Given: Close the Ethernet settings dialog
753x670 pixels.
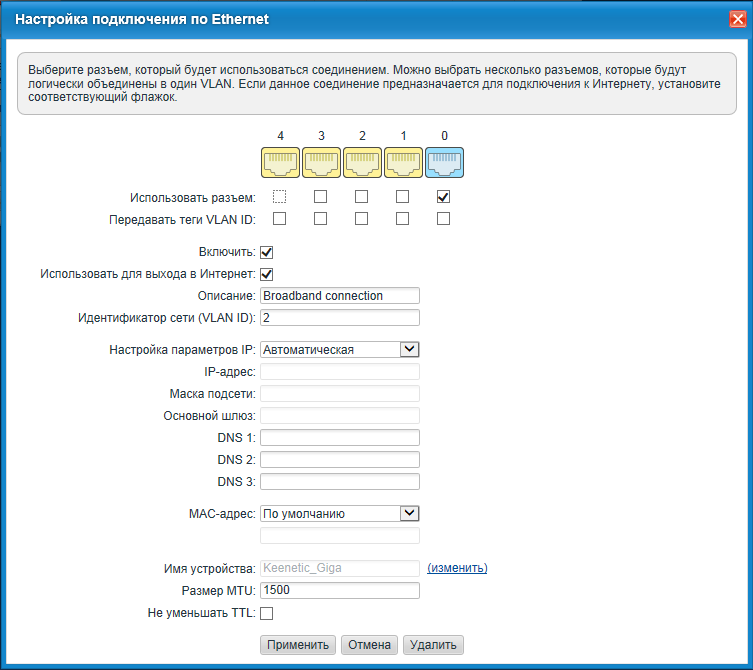Looking at the screenshot, I should (737, 19).
